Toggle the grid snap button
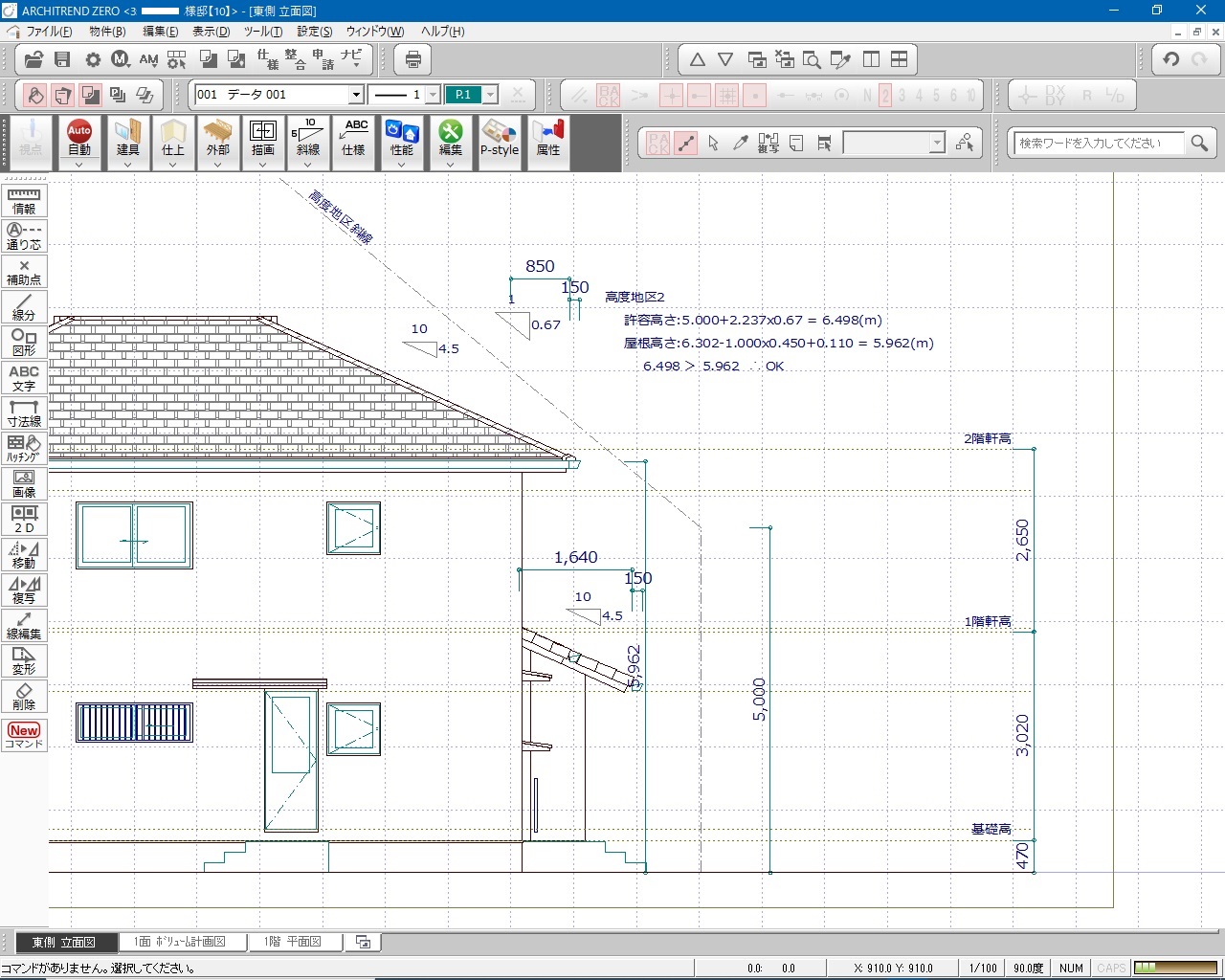Screen dimensions: 1225x980 pyautogui.click(x=727, y=96)
